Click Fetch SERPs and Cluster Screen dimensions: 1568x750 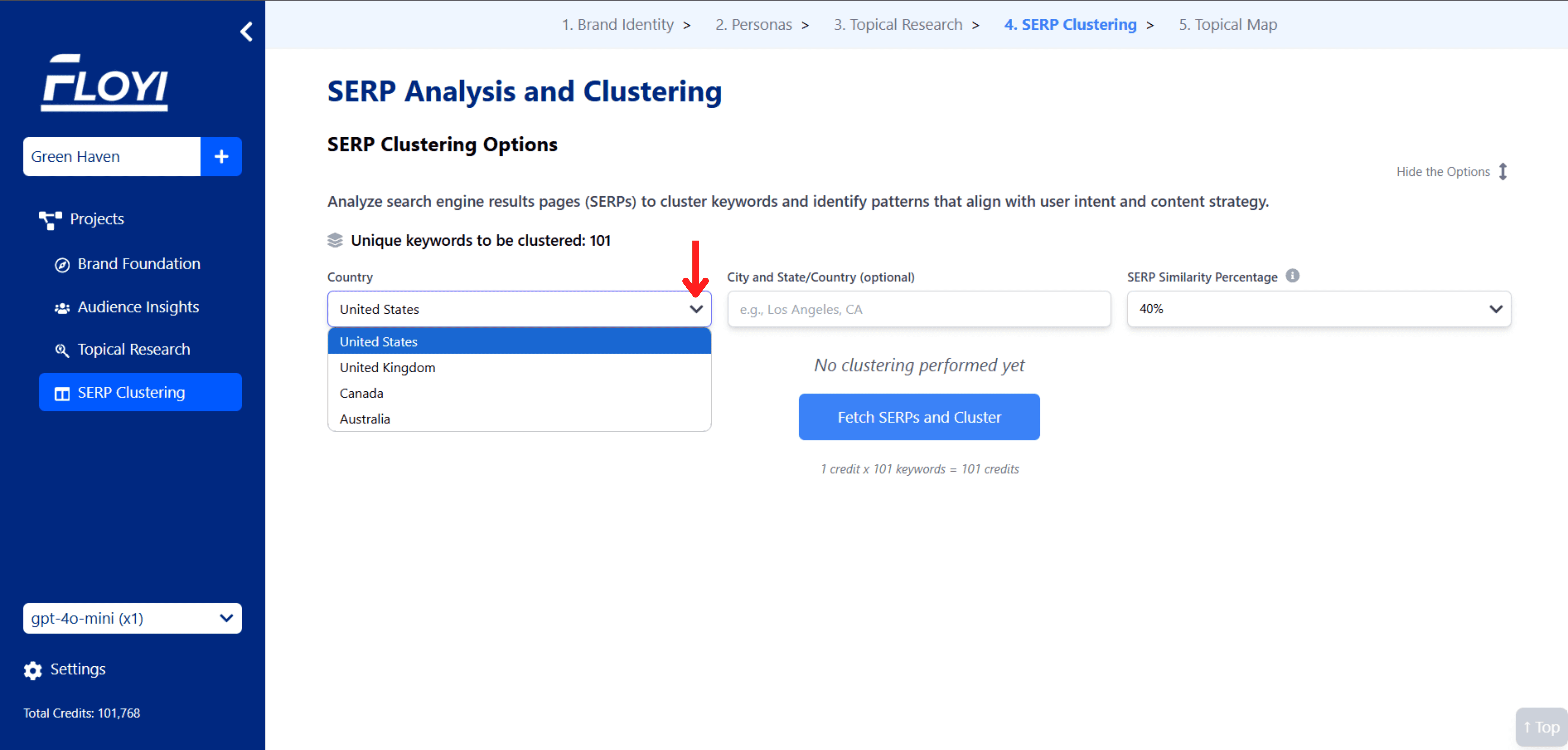[x=919, y=417]
